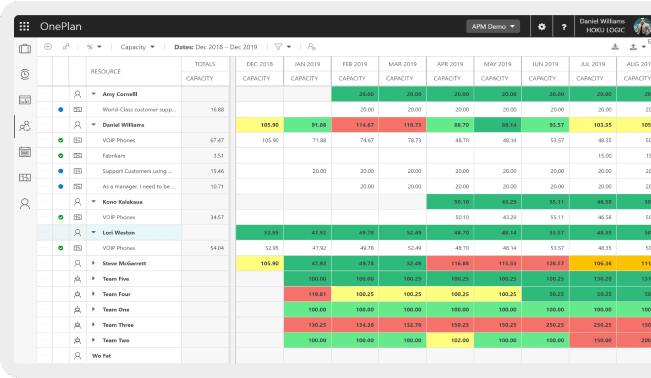The image size is (651, 378).
Task: Expand the Team Four row
Action: [x=93, y=294]
